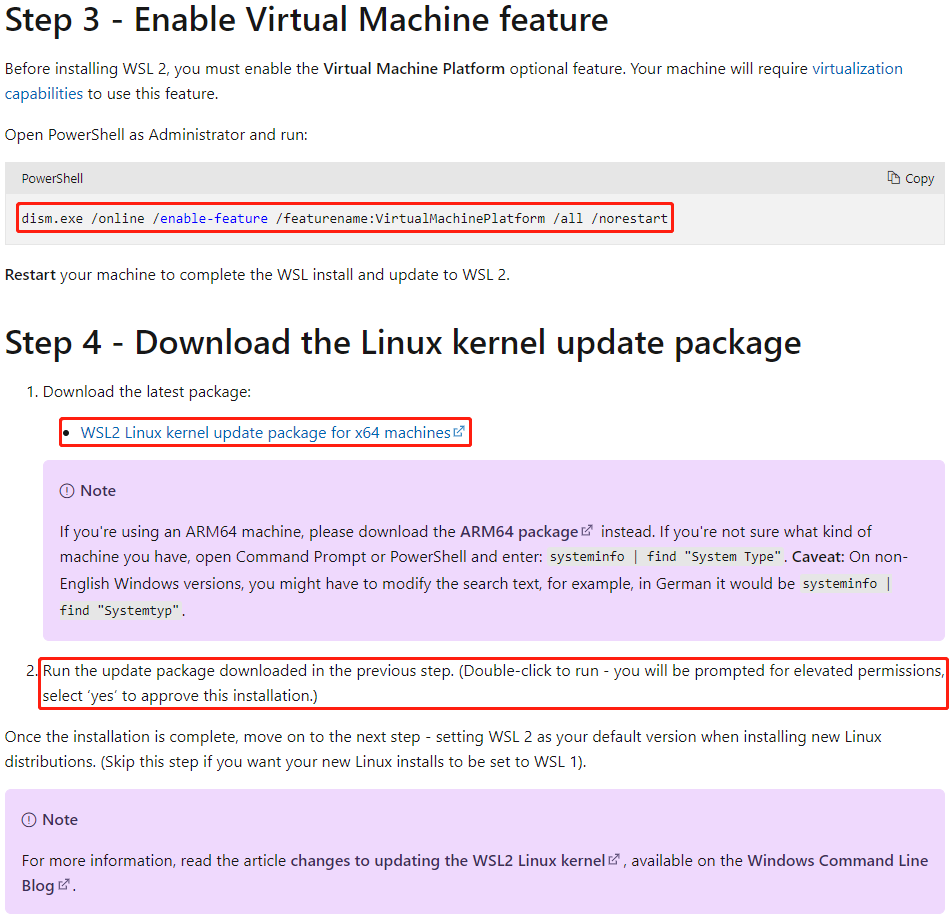
Task: Visit the Windows Command Line Blog link
Action: tap(837, 861)
